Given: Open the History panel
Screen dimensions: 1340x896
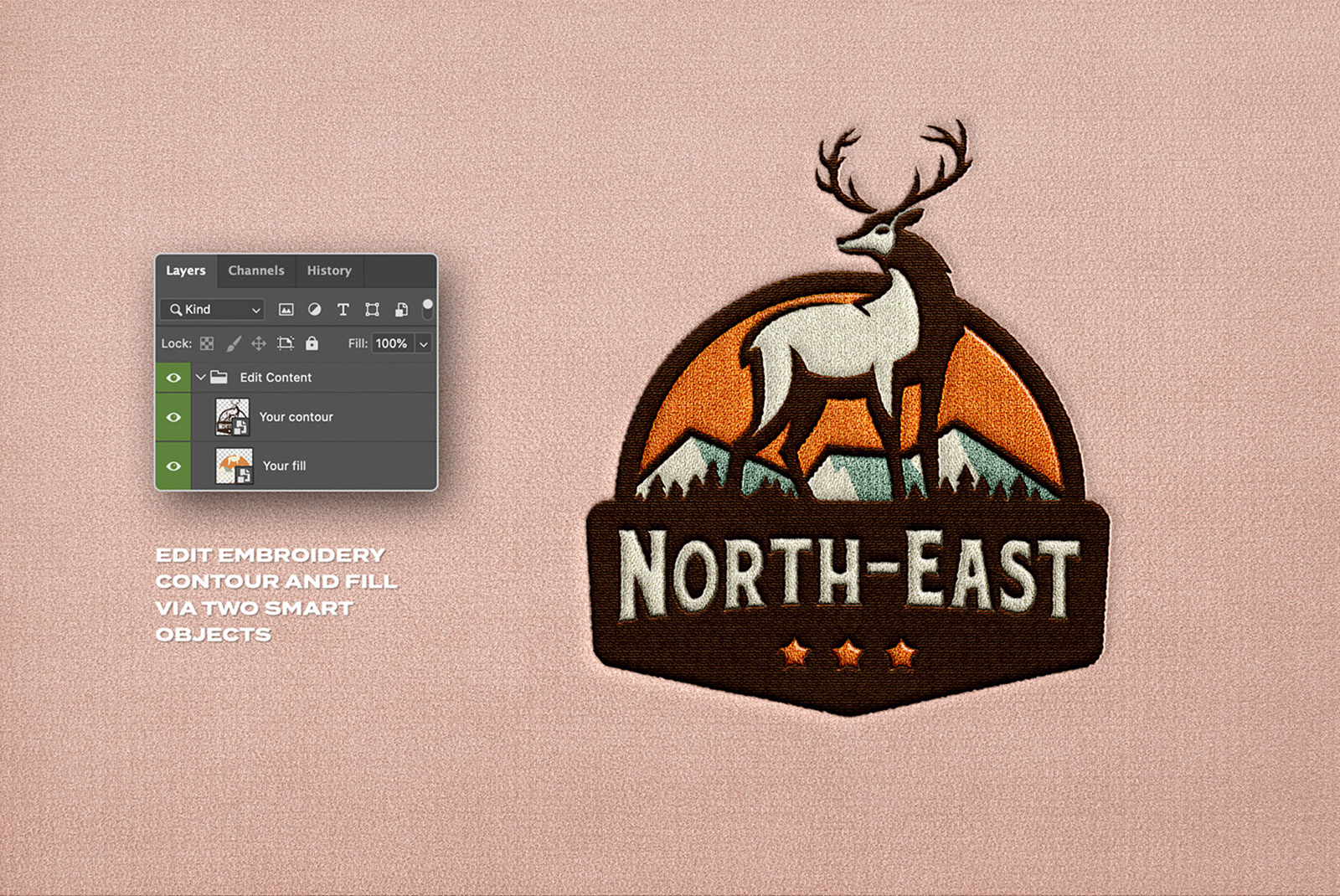Looking at the screenshot, I should pyautogui.click(x=330, y=270).
